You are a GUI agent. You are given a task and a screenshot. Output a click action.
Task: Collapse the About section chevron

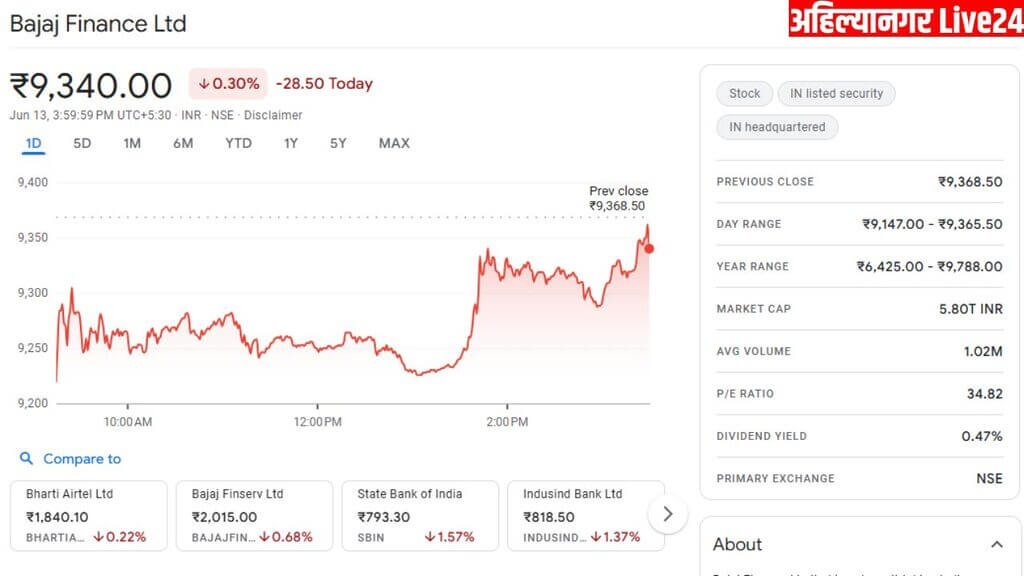click(x=996, y=544)
